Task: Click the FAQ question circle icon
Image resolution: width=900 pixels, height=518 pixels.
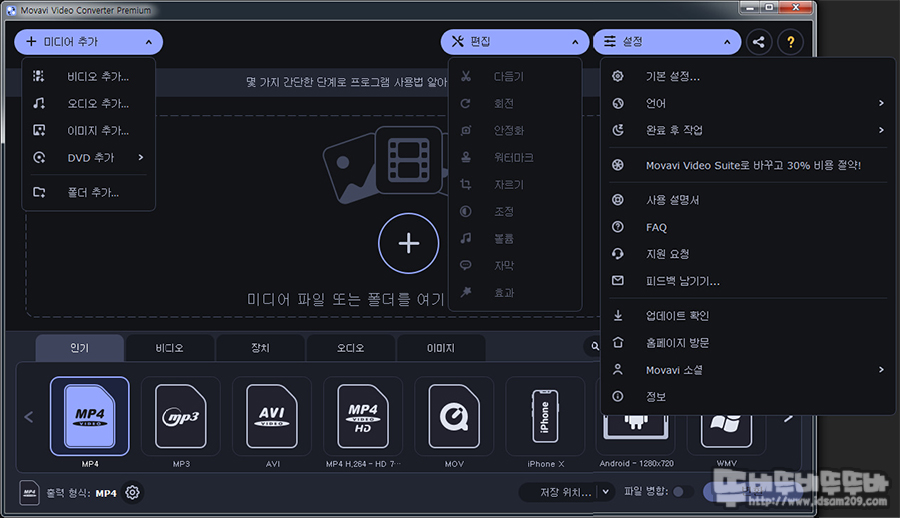Action: point(618,227)
